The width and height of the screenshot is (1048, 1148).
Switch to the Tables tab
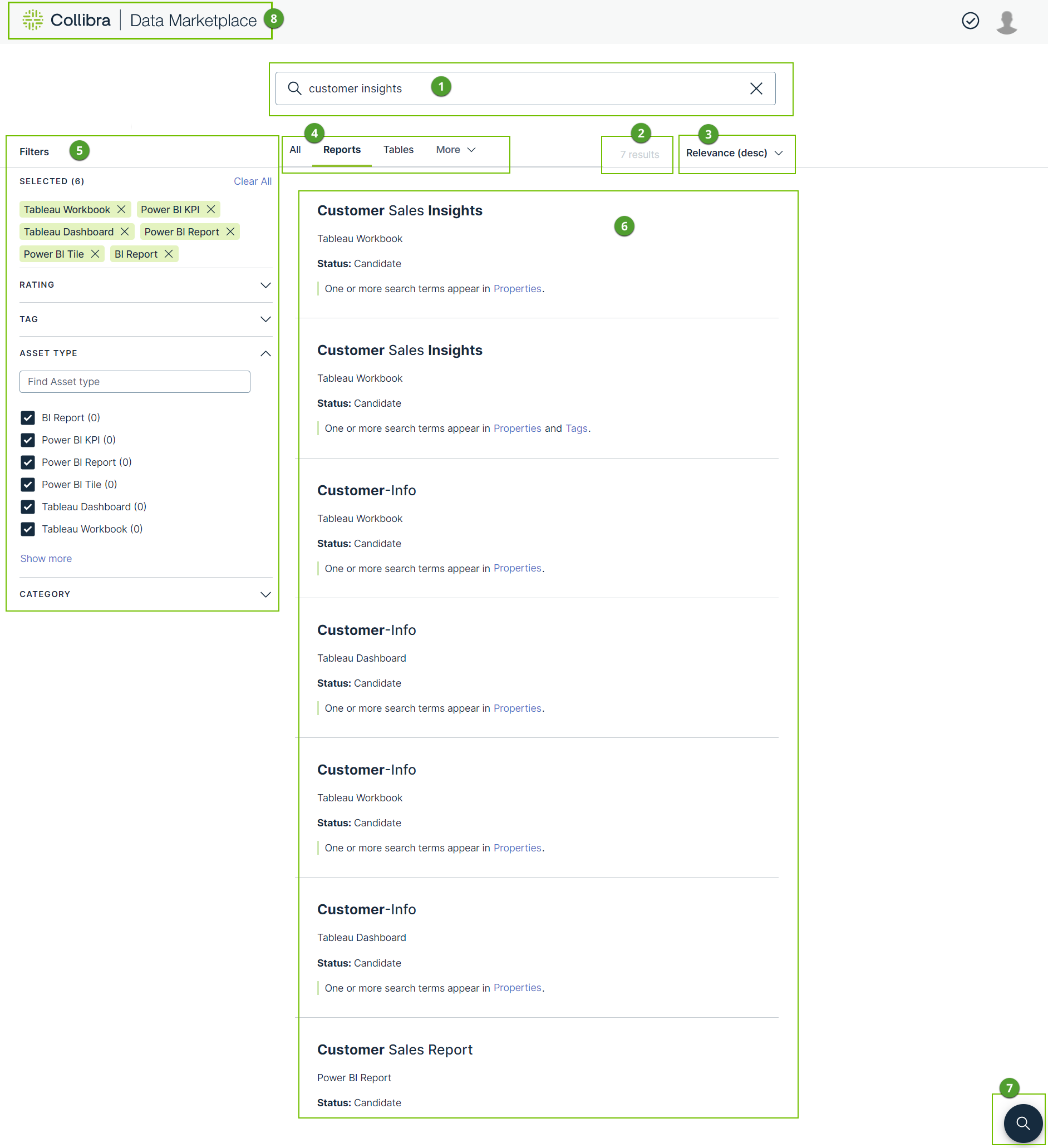point(398,150)
